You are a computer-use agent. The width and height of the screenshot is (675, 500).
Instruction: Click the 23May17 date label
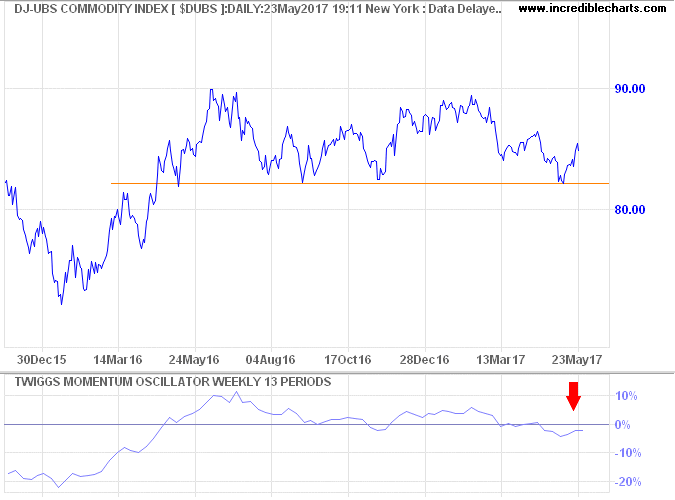577,360
